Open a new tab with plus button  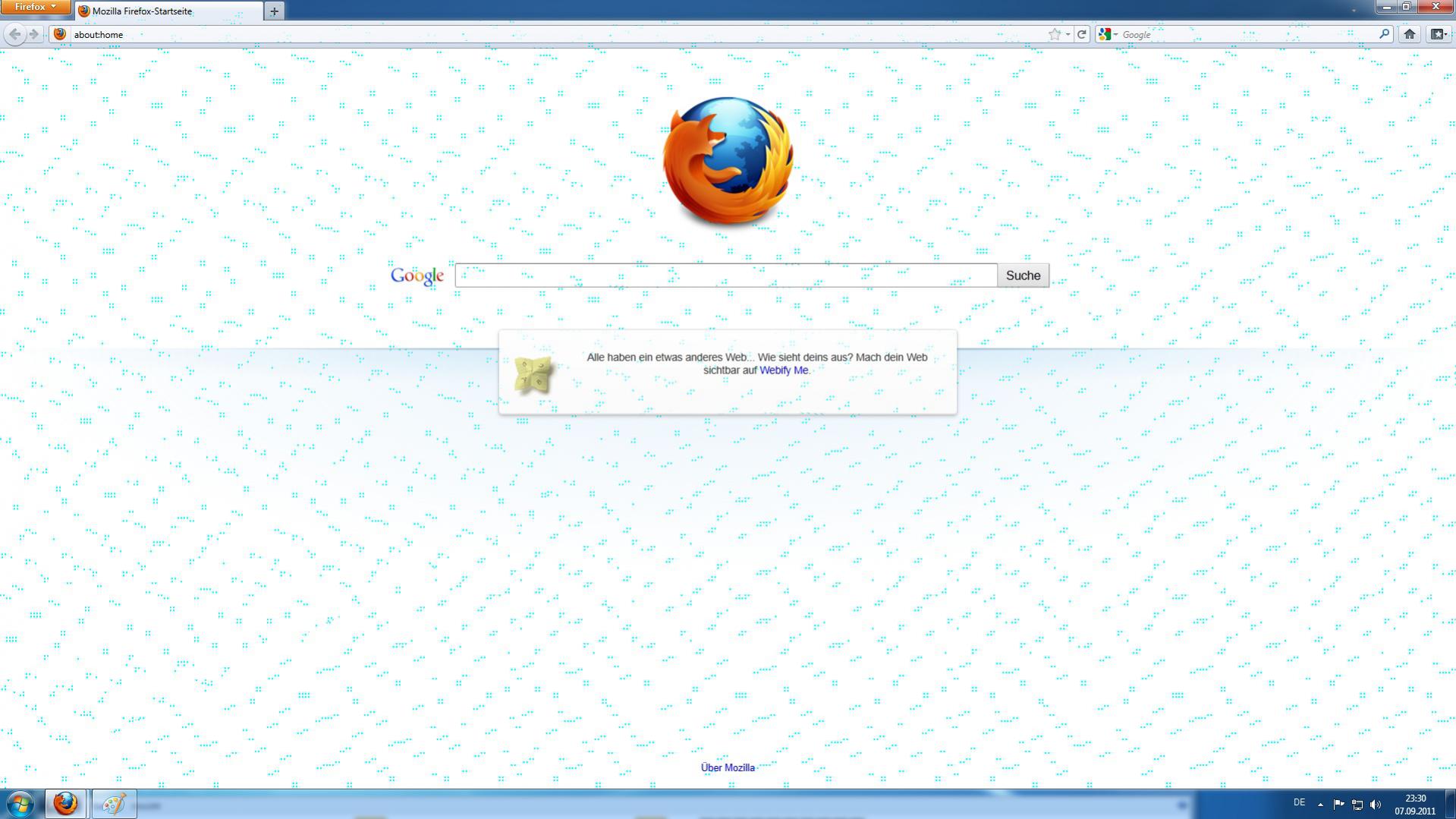pyautogui.click(x=274, y=11)
